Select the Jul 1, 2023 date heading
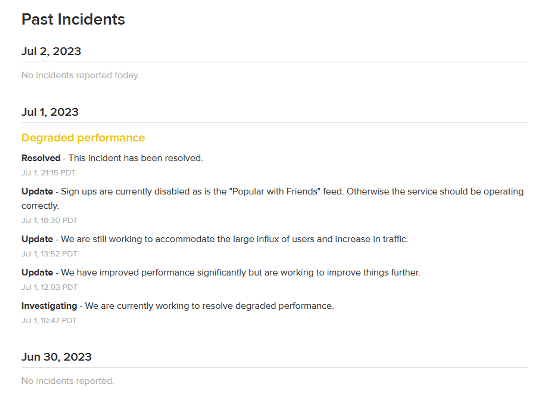This screenshot has width=560, height=402. pos(50,112)
